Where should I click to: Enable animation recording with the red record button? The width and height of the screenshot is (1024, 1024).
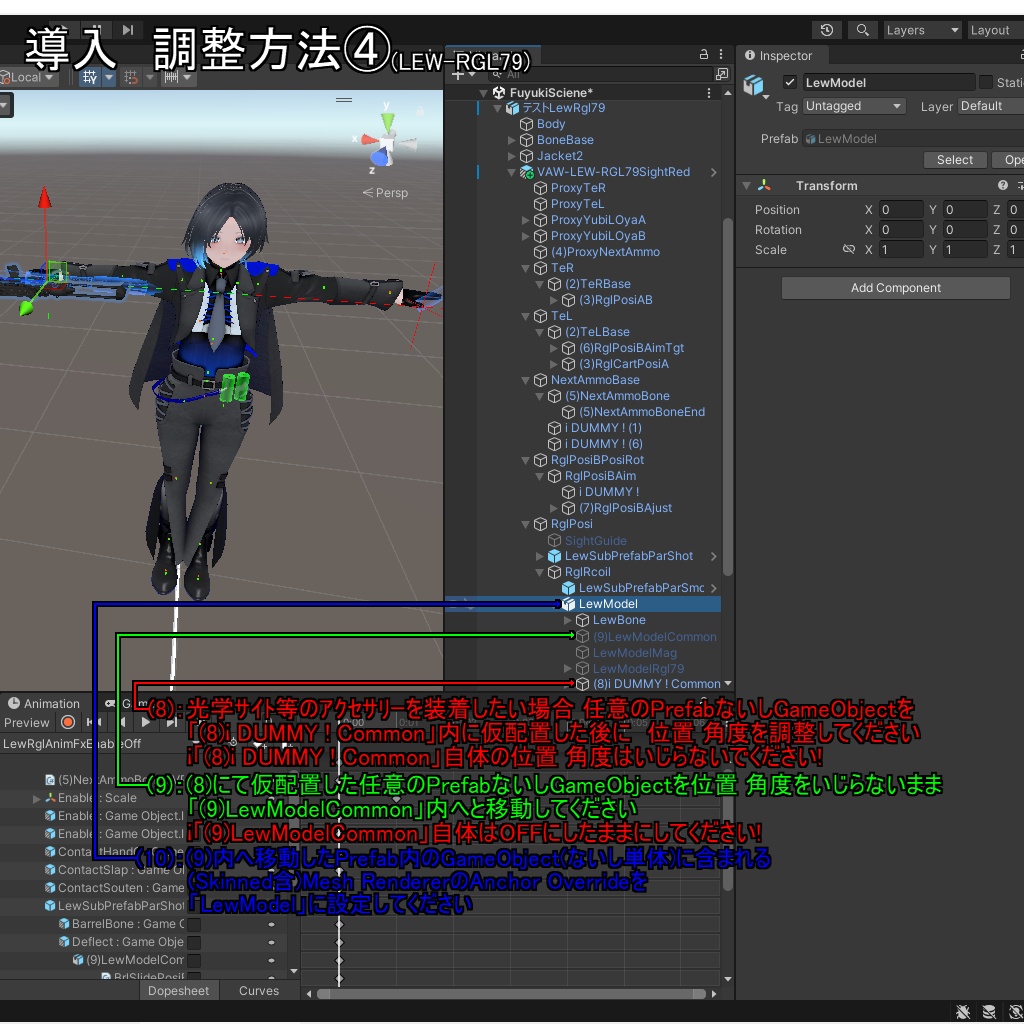coord(67,722)
